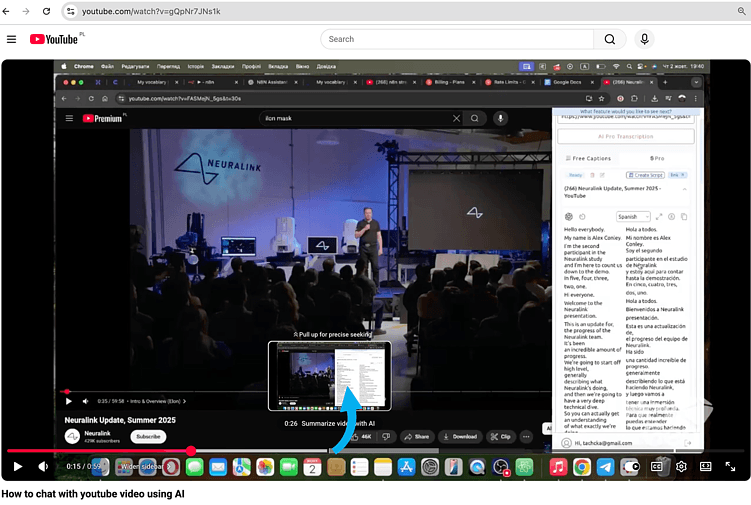Image resolution: width=751 pixels, height=505 pixels.
Task: Reload the page with the refresh icon
Action: 46,11
